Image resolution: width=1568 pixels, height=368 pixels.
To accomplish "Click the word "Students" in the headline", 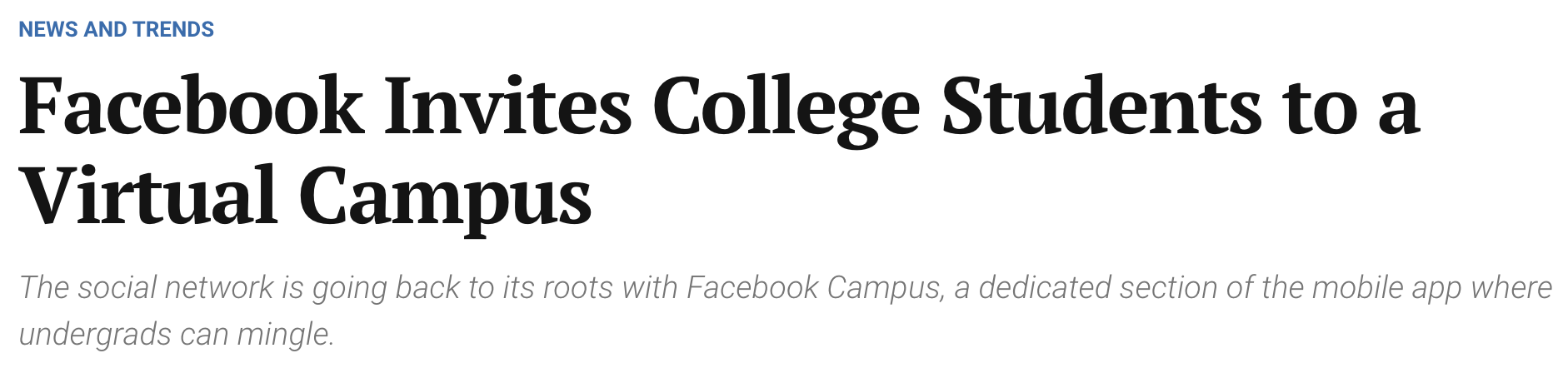I will (1101, 108).
